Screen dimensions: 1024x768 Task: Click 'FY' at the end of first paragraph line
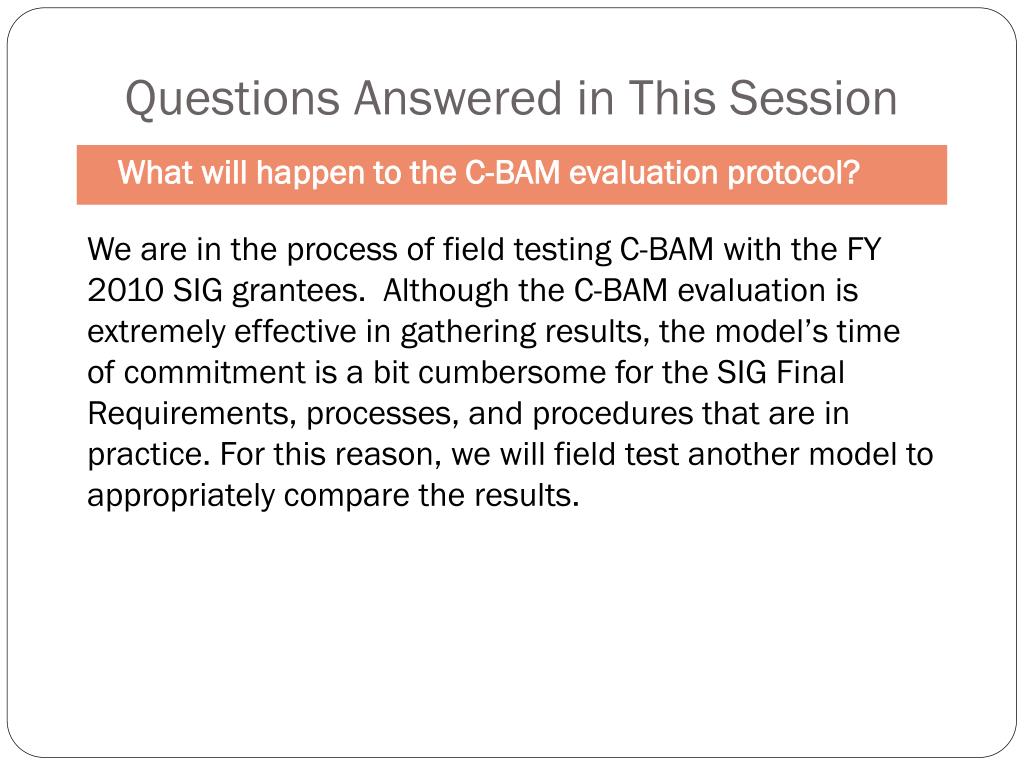864,249
